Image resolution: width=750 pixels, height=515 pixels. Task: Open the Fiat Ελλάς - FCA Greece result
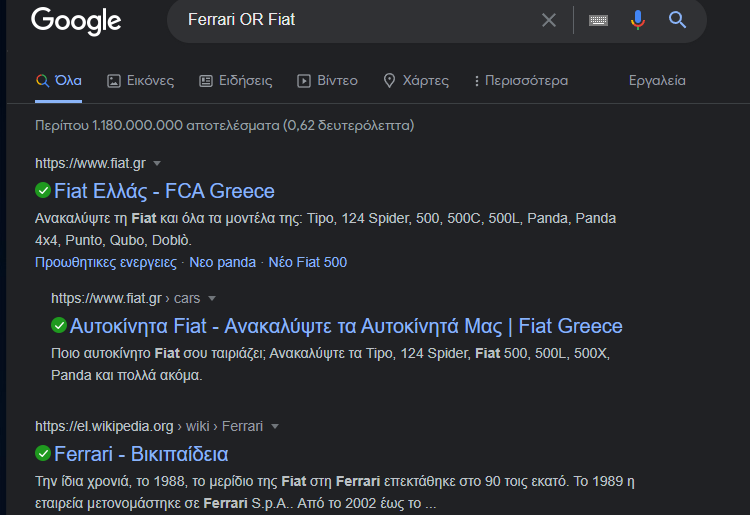click(164, 191)
